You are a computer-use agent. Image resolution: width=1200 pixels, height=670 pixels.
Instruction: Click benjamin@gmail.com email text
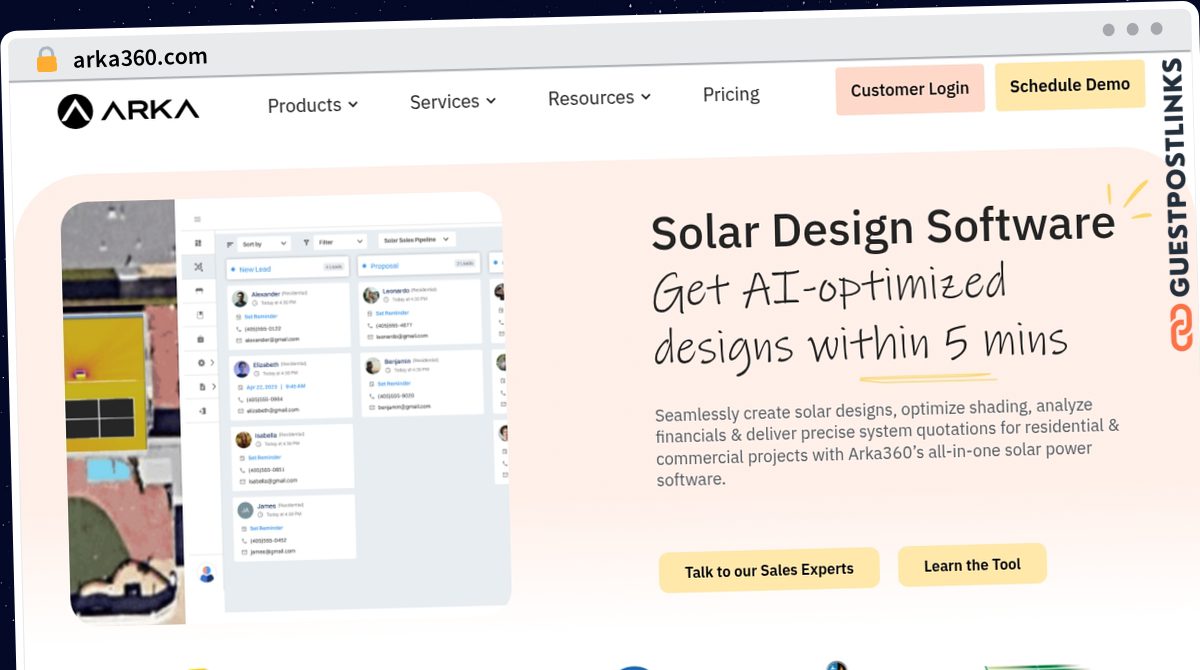click(405, 407)
